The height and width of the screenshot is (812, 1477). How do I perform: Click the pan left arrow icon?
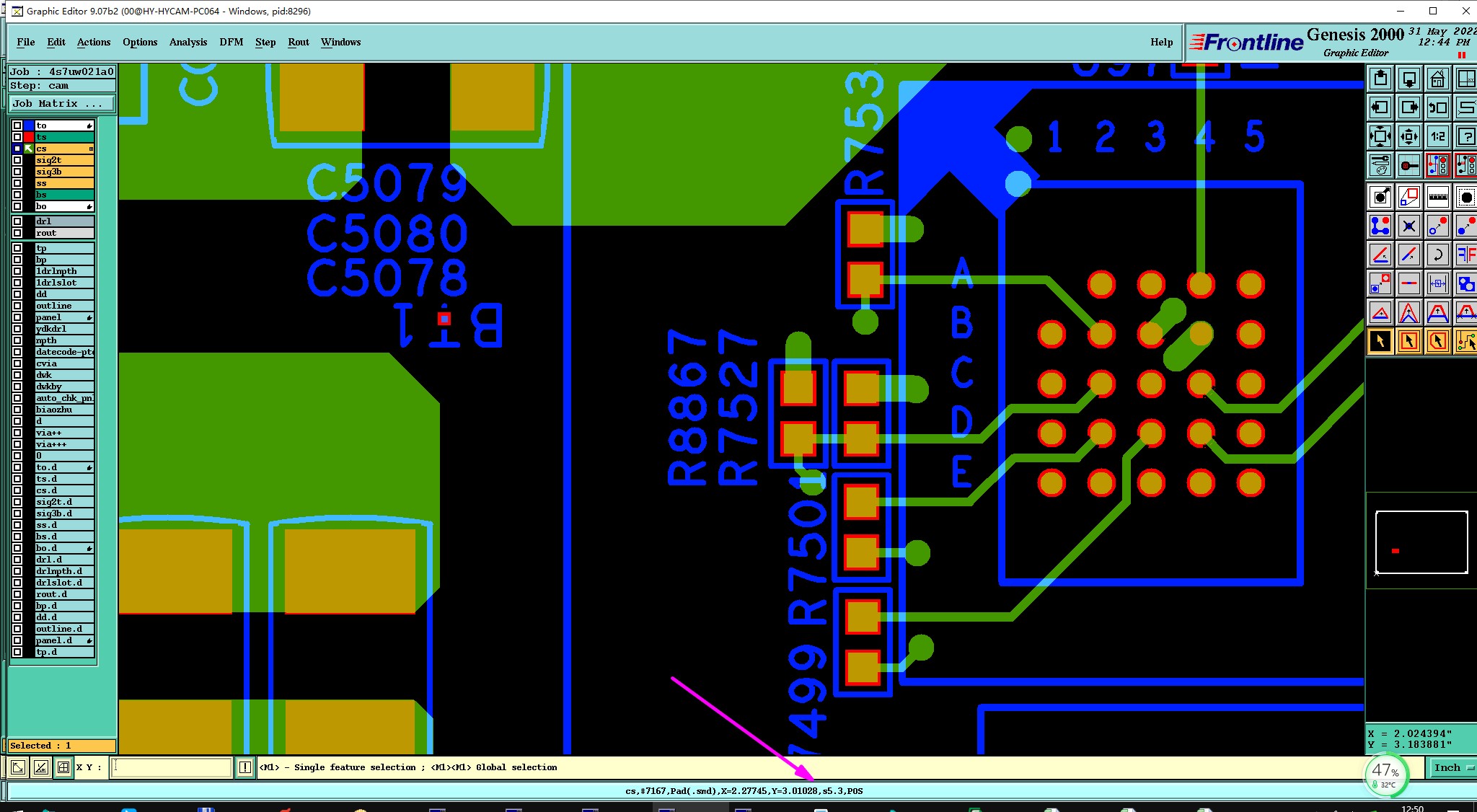[x=1380, y=107]
